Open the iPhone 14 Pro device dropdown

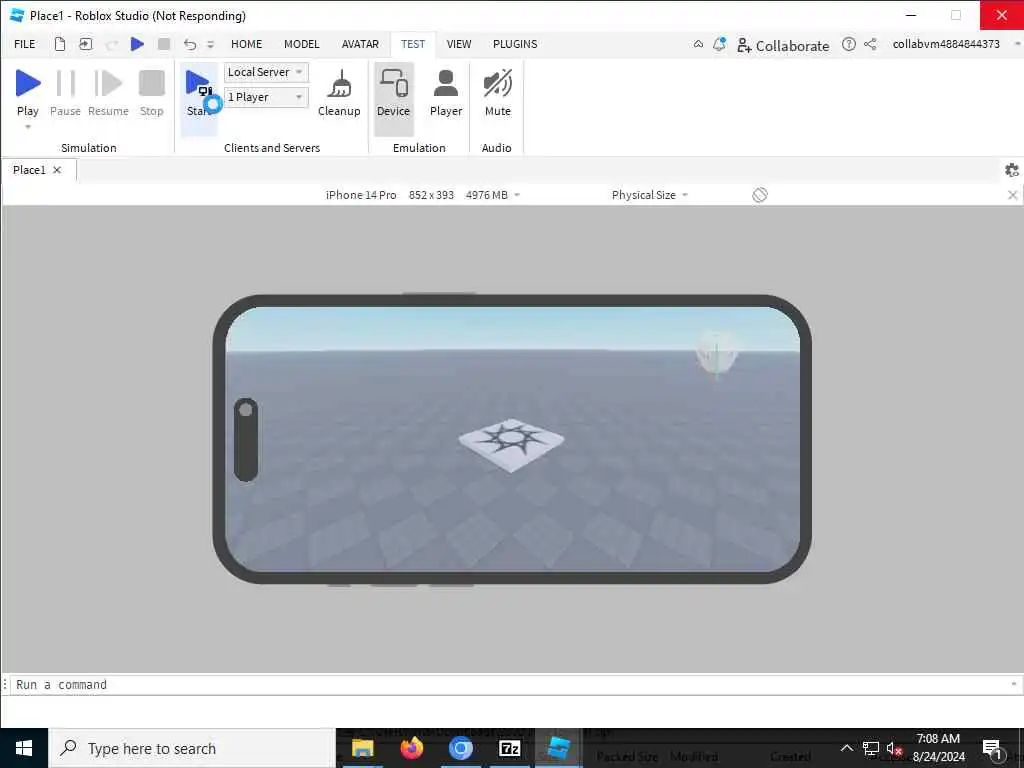point(423,195)
